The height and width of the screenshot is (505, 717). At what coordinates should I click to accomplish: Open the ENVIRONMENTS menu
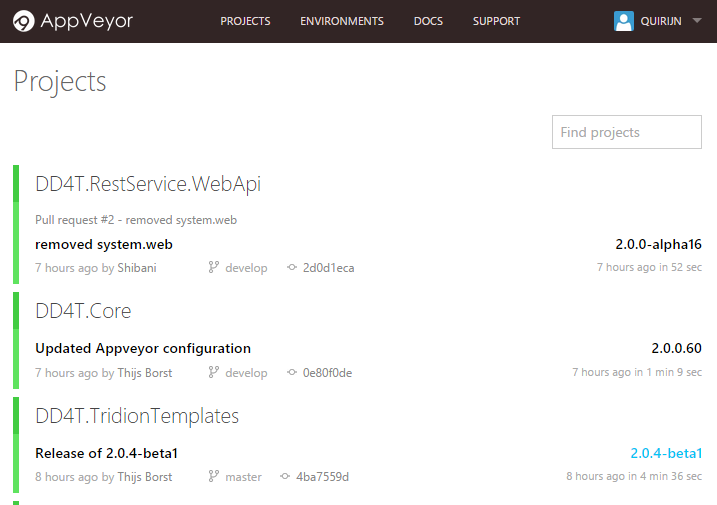click(x=342, y=21)
